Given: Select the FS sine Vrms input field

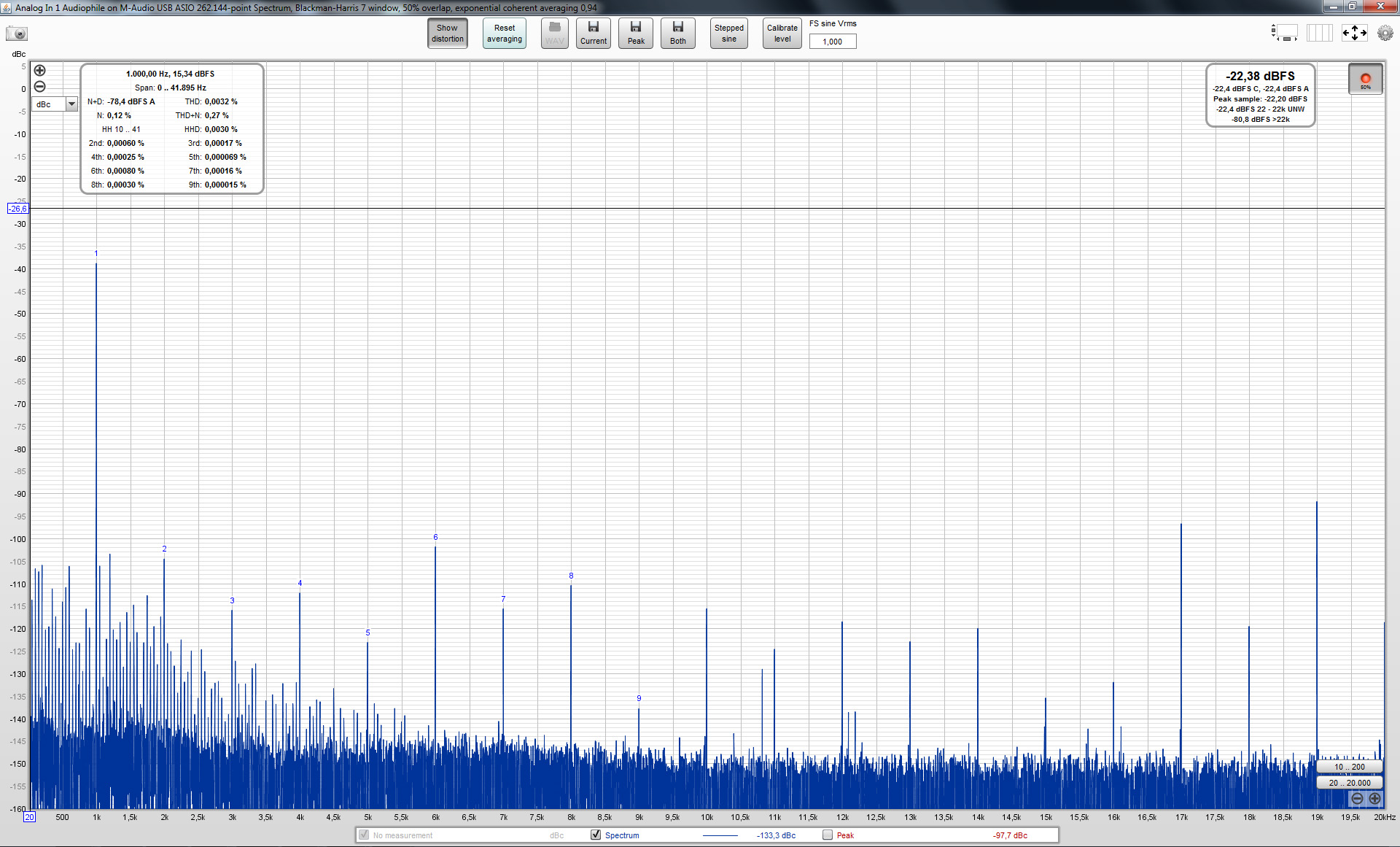Looking at the screenshot, I should [x=833, y=42].
